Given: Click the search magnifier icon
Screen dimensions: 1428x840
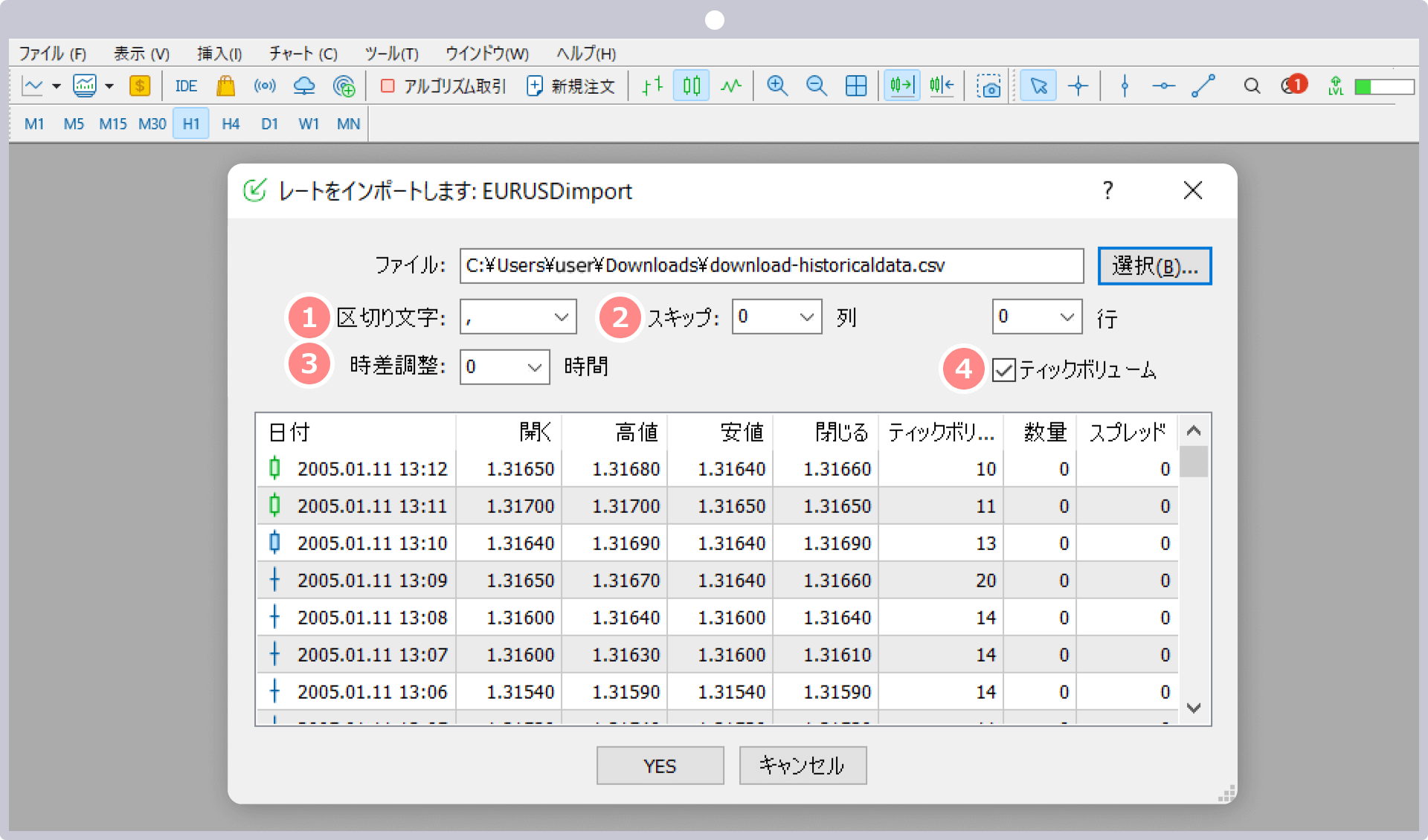Looking at the screenshot, I should pyautogui.click(x=1252, y=86).
